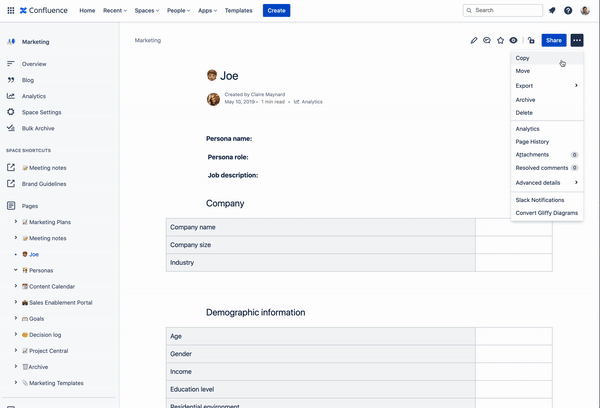Click the Confluence logo
The image size is (600, 408).
coord(44,10)
